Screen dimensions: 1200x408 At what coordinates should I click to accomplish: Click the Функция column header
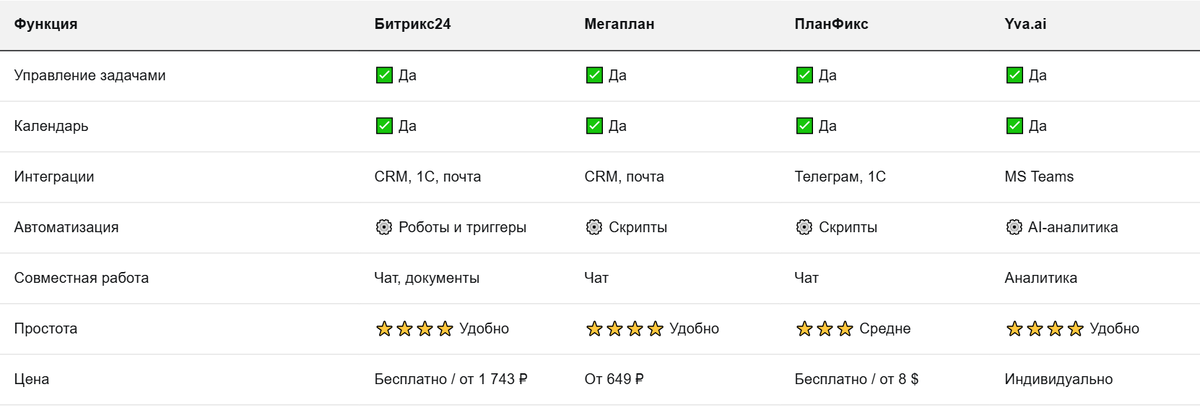pos(46,23)
